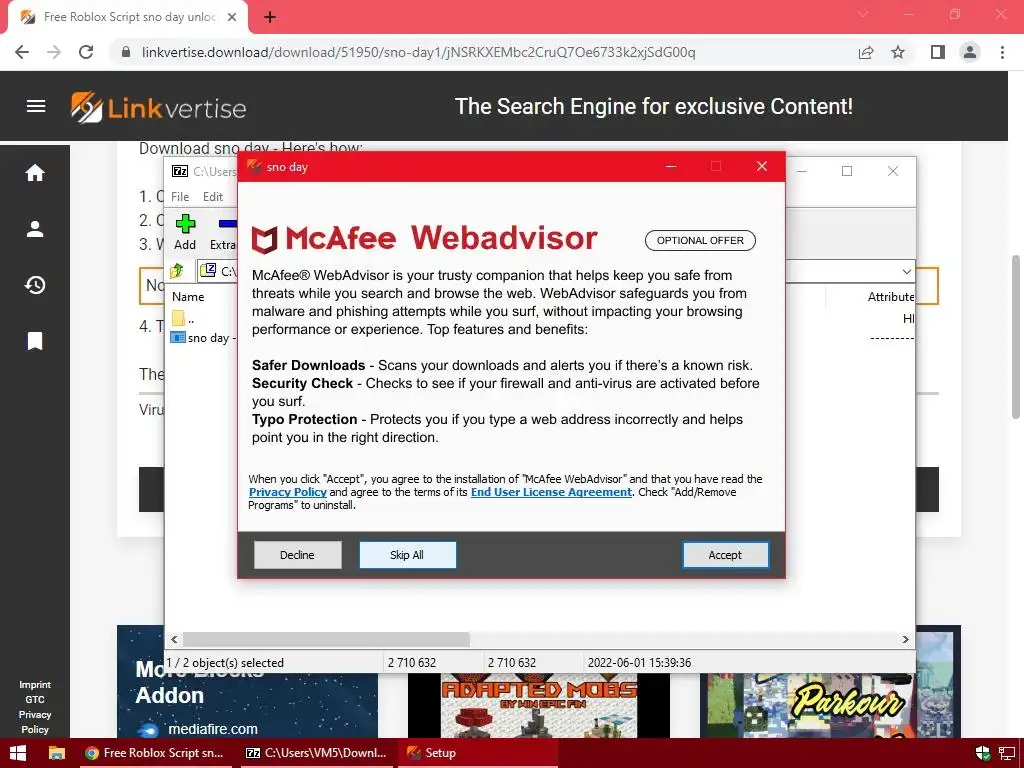Click the Add button in 7-Zip toolbar
The width and height of the screenshot is (1024, 768).
pyautogui.click(x=185, y=232)
